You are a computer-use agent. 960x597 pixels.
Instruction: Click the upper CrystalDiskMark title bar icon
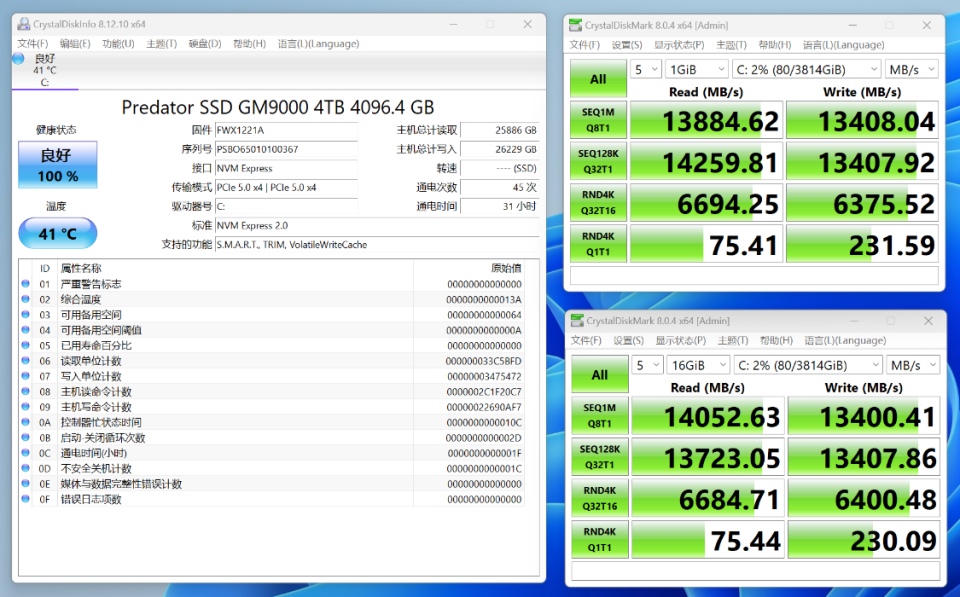(576, 25)
